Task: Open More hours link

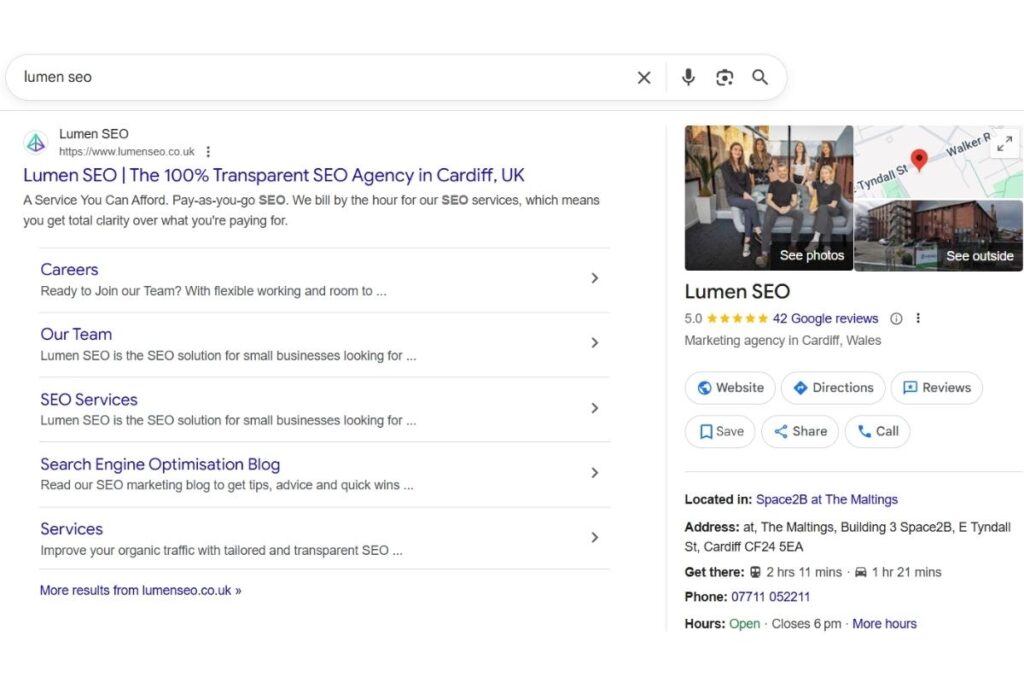Action: 884,624
